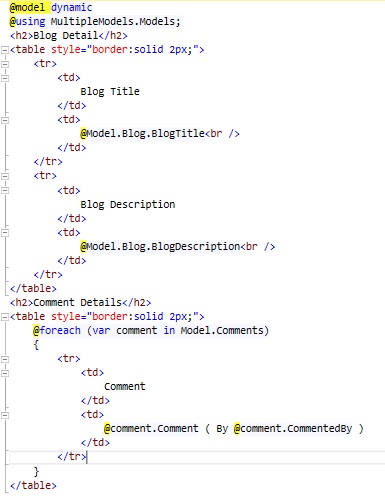Collapse the second tr row block
Image resolution: width=385 pixels, height=498 pixels.
coord(5,176)
